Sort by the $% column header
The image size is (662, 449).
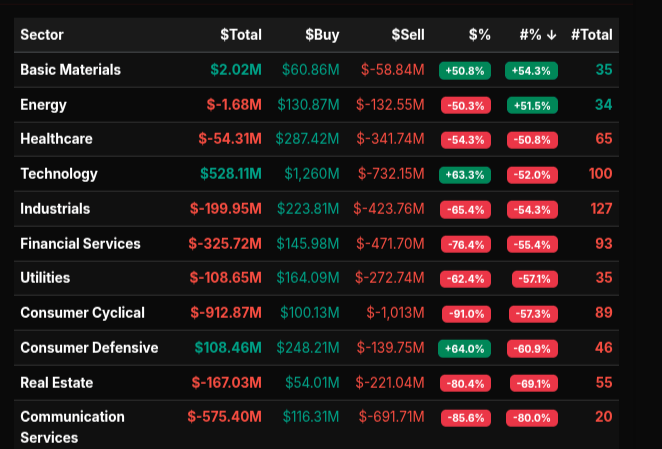(x=479, y=35)
